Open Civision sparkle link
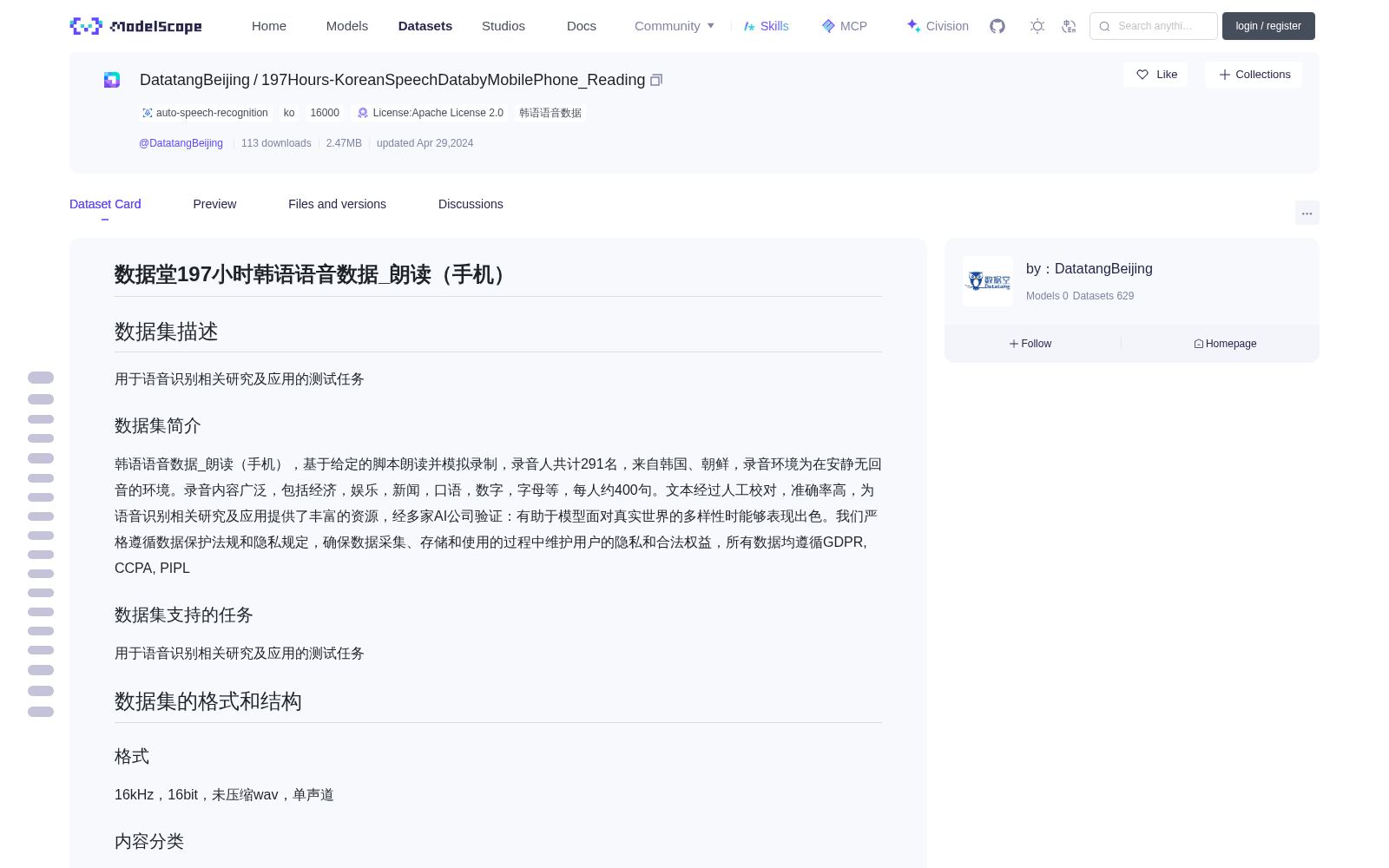 pos(938,26)
